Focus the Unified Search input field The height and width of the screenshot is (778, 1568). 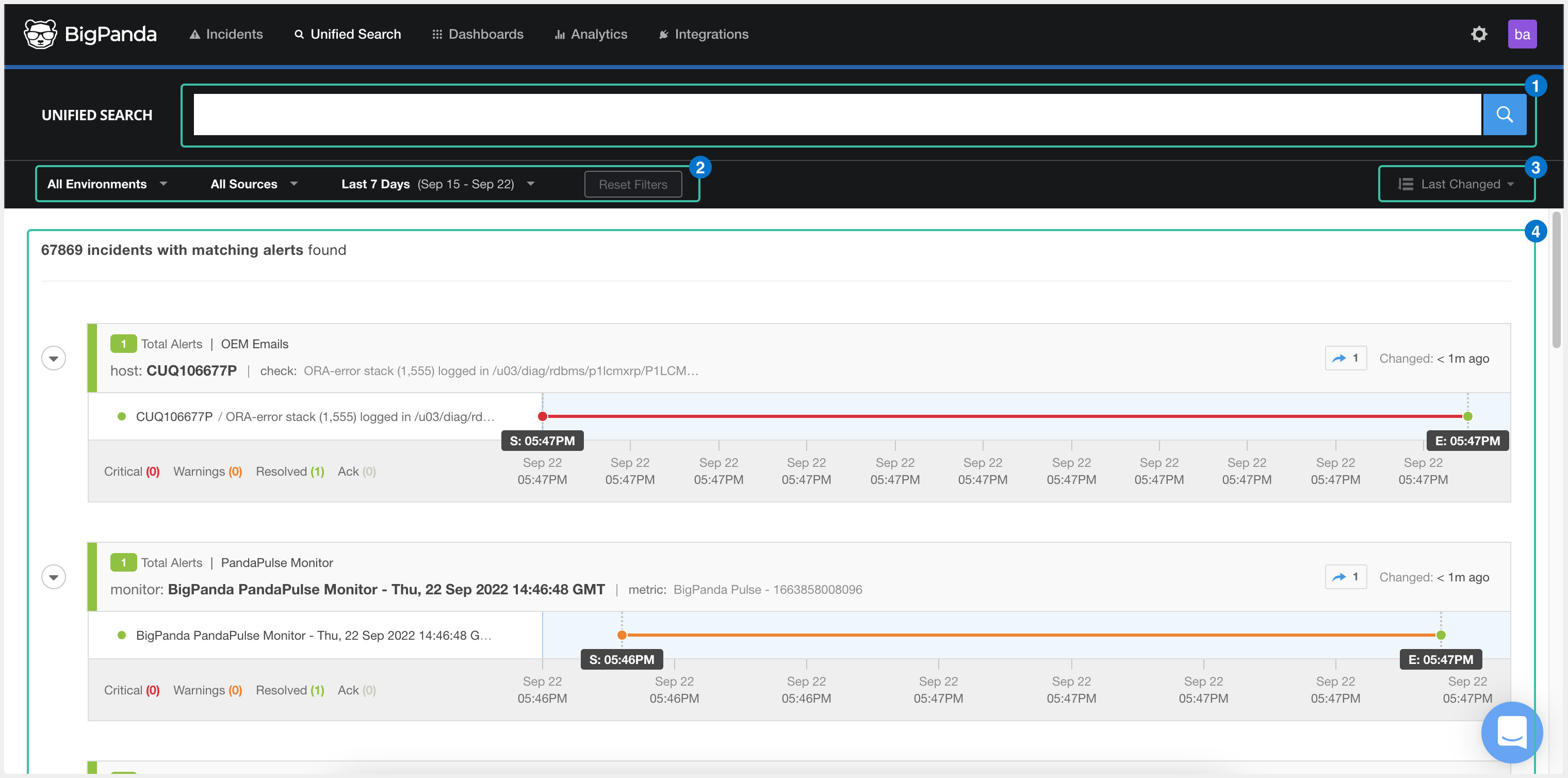point(836,115)
